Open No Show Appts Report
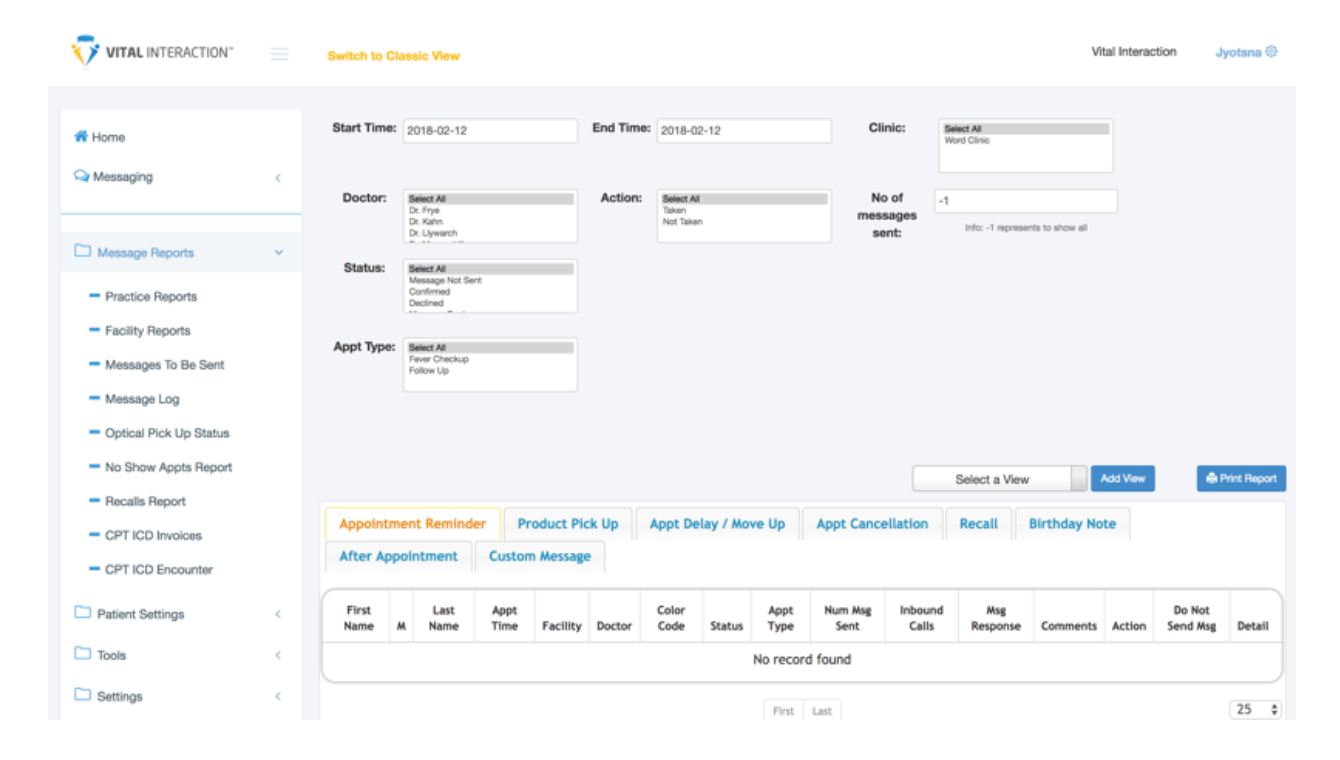 [x=168, y=467]
